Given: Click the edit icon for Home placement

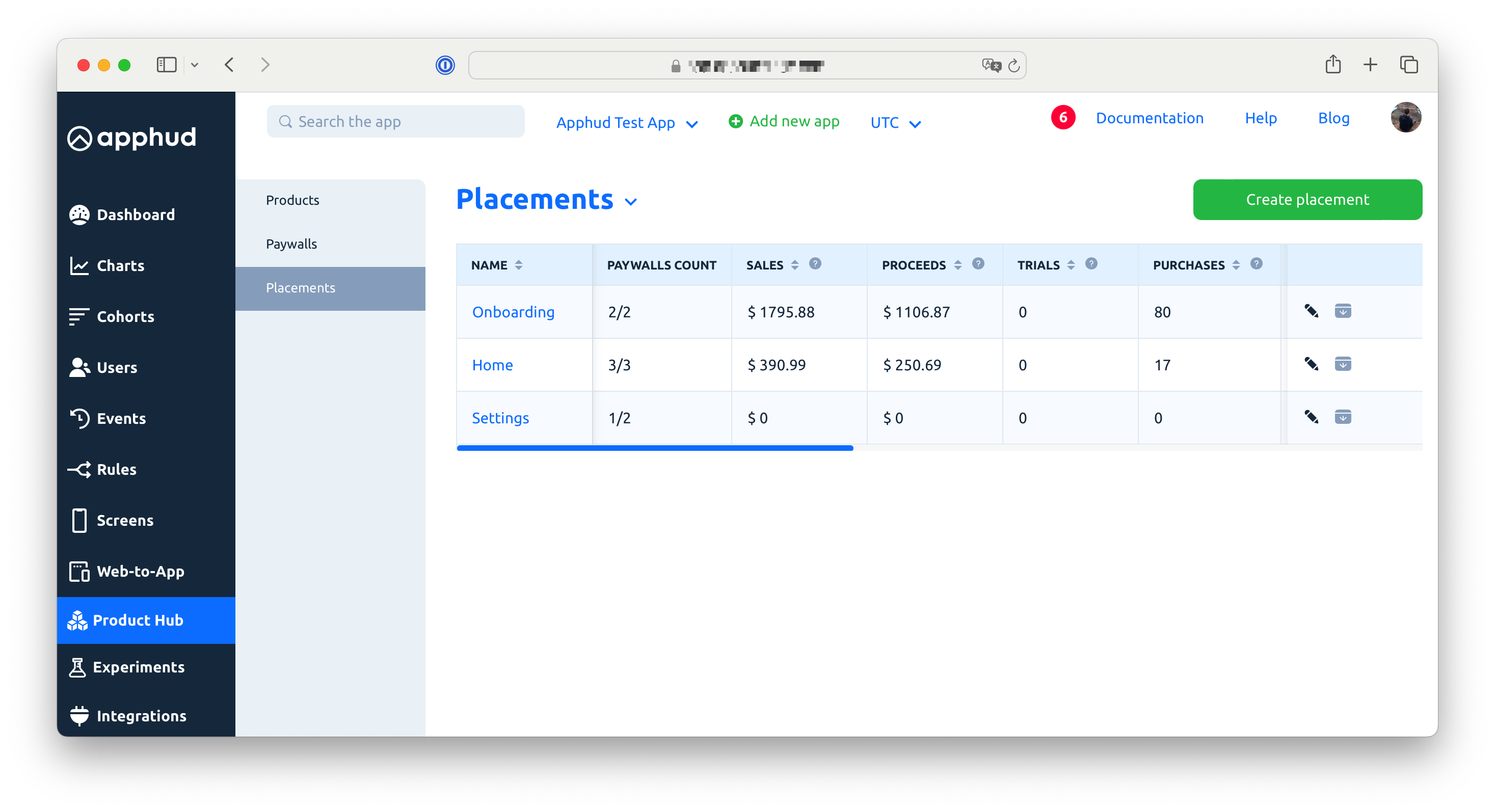Looking at the screenshot, I should (x=1311, y=364).
